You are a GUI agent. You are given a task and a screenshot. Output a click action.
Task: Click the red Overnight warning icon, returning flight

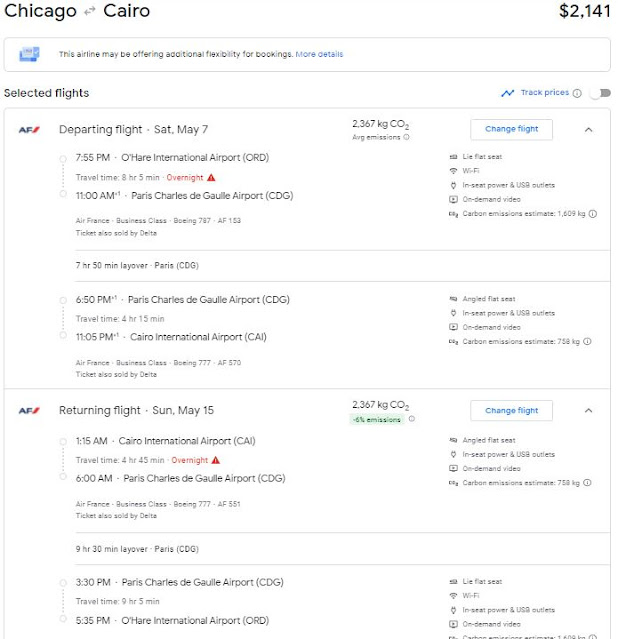pyautogui.click(x=215, y=460)
